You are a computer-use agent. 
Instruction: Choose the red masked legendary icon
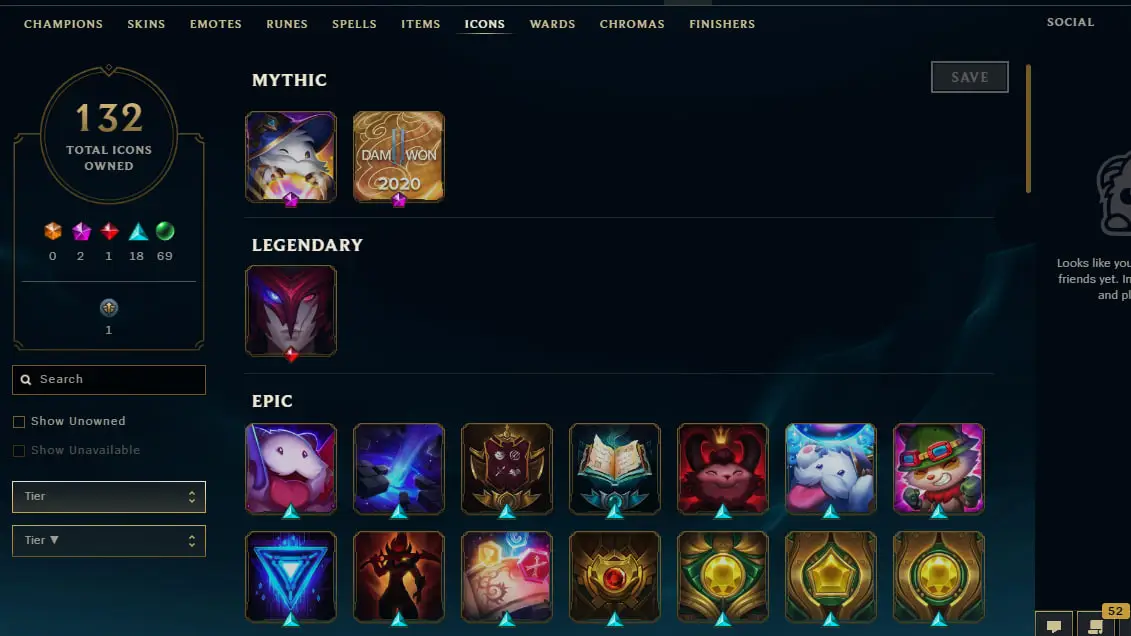291,311
